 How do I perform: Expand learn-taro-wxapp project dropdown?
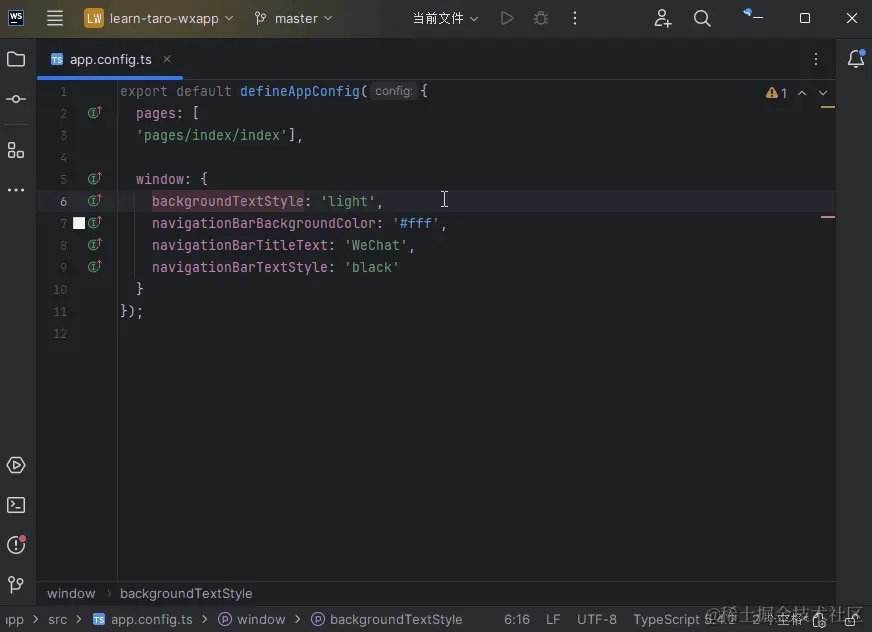pyautogui.click(x=159, y=18)
